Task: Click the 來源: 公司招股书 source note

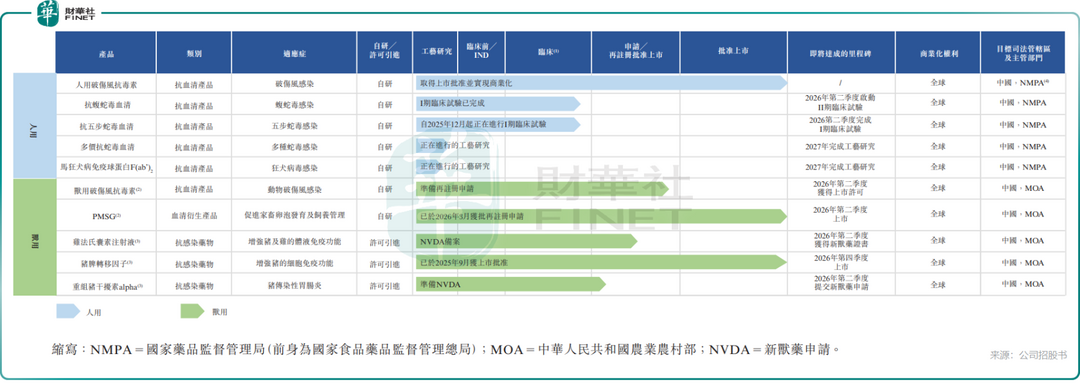Action: coord(1028,355)
